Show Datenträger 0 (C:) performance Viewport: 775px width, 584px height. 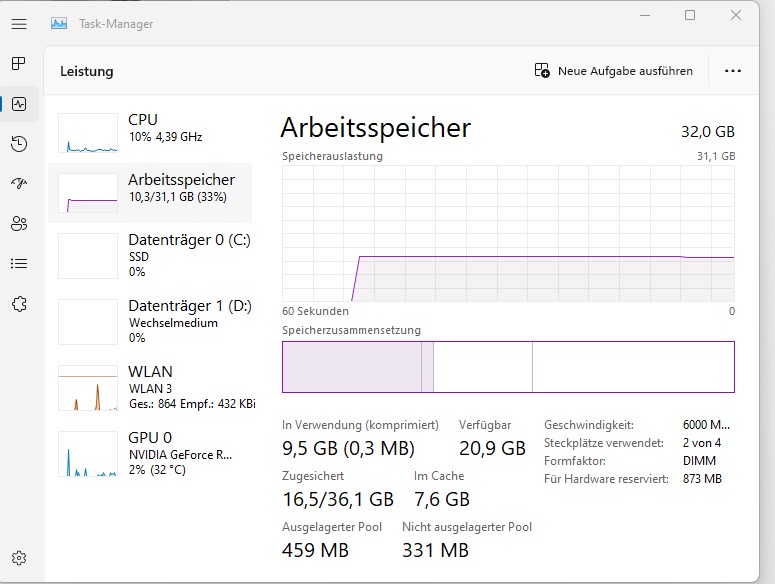point(150,255)
